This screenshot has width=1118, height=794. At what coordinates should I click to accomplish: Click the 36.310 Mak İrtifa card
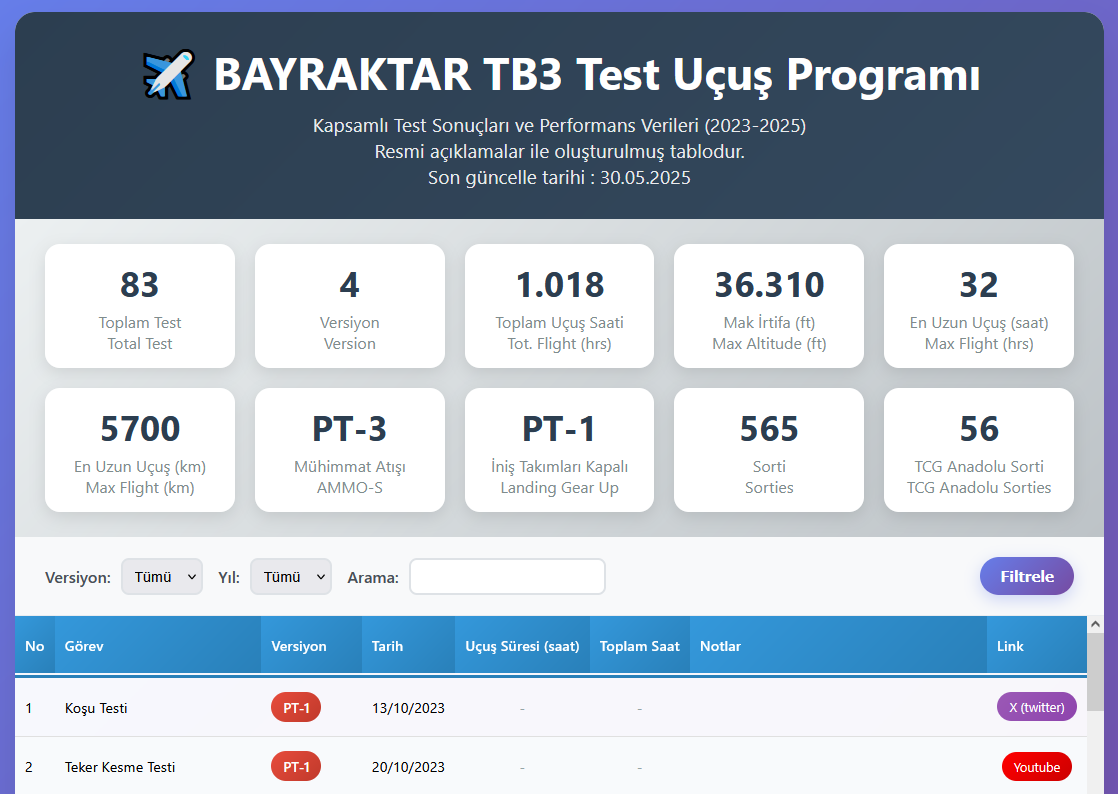tap(769, 306)
